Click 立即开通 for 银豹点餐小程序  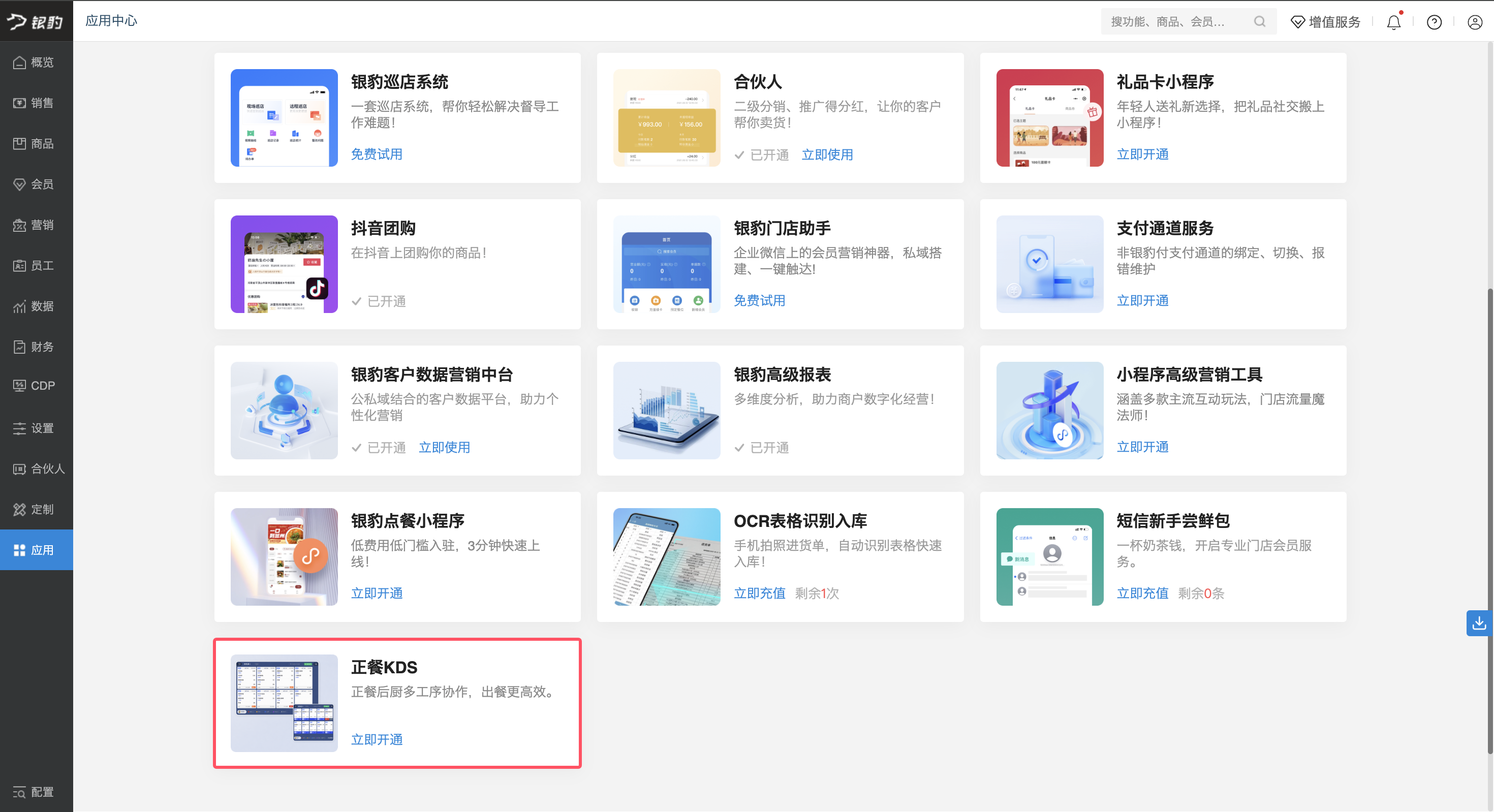(x=377, y=594)
